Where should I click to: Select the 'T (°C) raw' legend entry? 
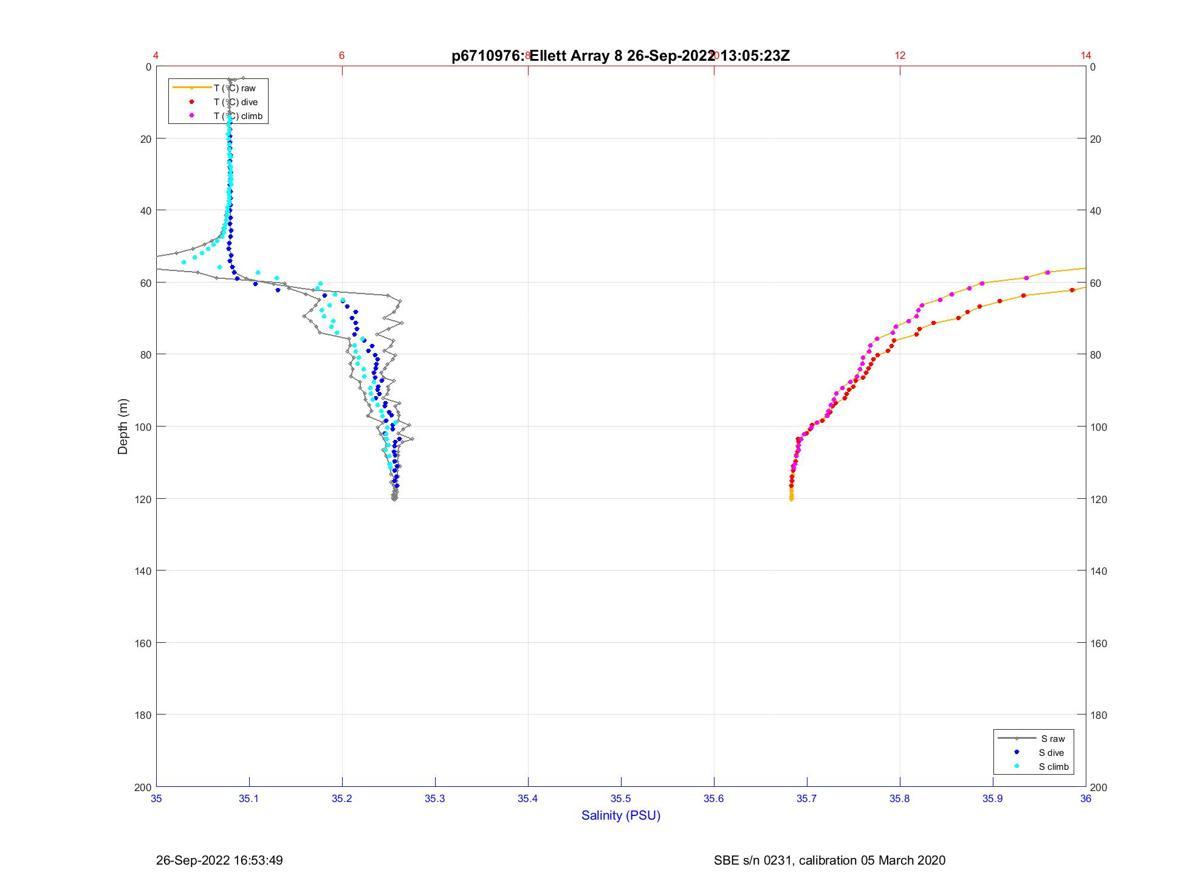coord(219,88)
